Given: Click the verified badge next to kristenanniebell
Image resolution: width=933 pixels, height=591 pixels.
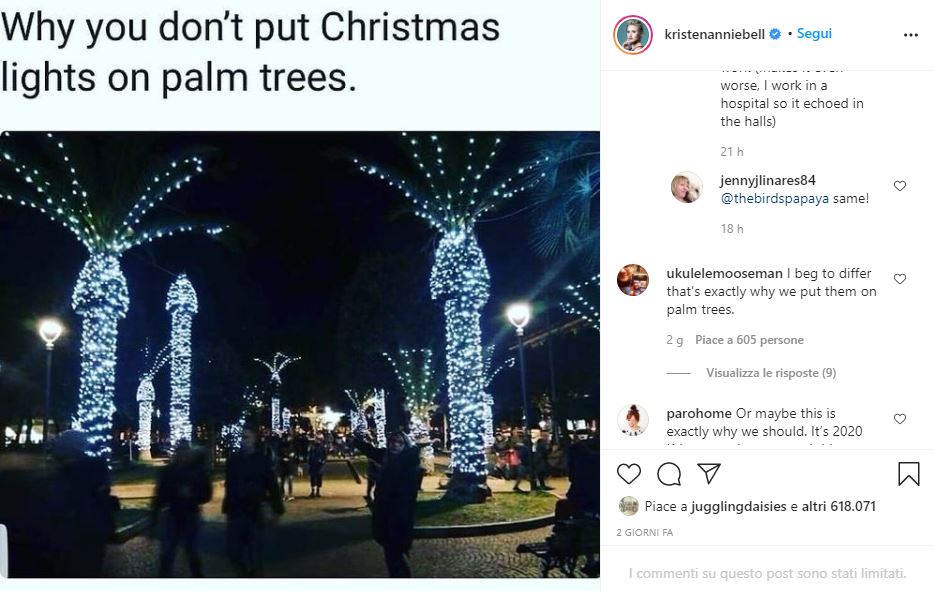Looking at the screenshot, I should coord(775,34).
